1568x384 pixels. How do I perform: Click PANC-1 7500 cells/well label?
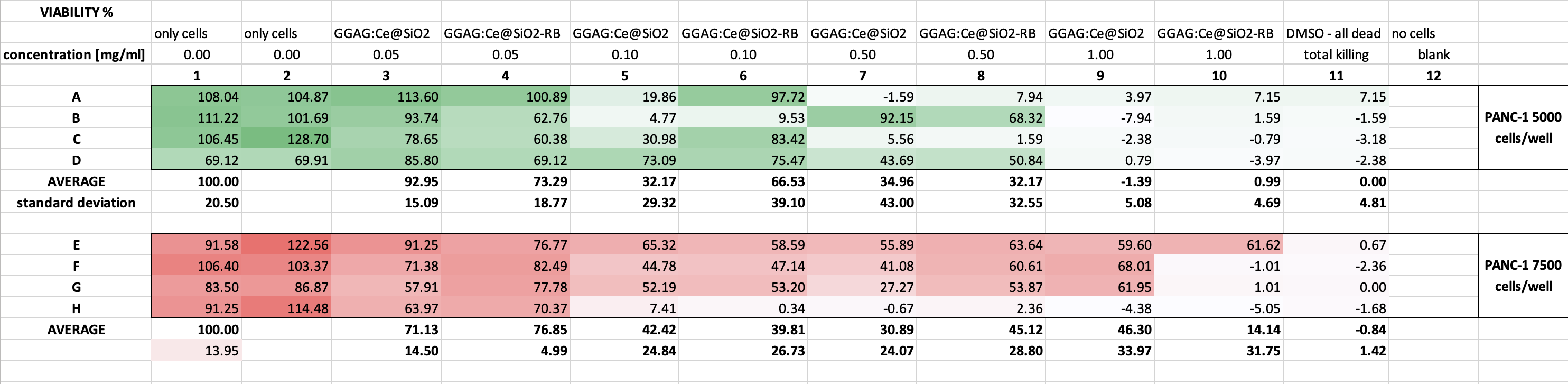pyautogui.click(x=1523, y=276)
